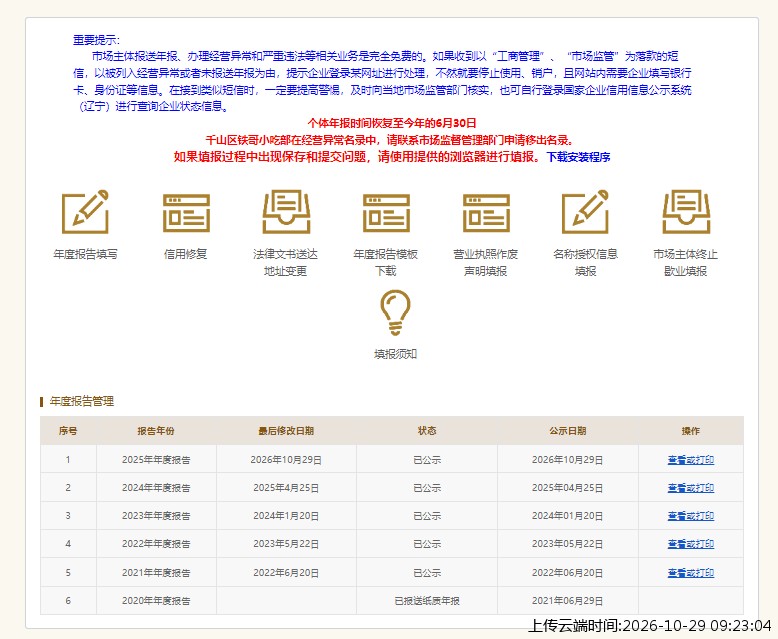Select the 2020年年度报告 cell
Image resolution: width=778 pixels, height=639 pixels.
tap(156, 601)
